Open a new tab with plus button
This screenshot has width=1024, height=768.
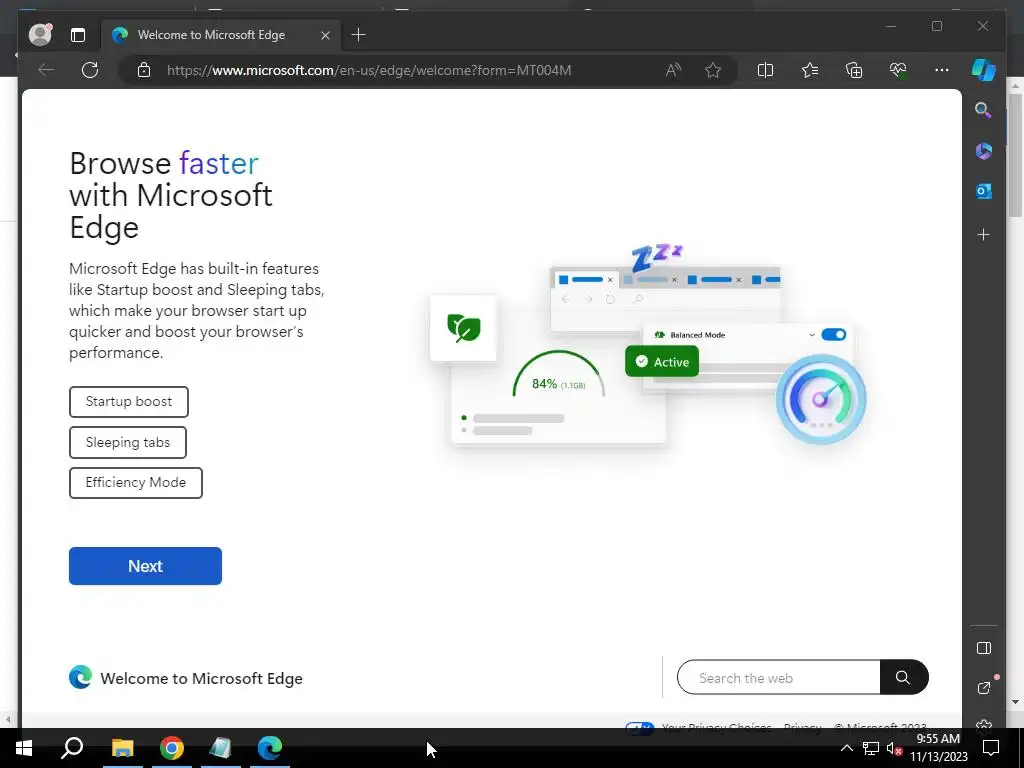tap(359, 35)
